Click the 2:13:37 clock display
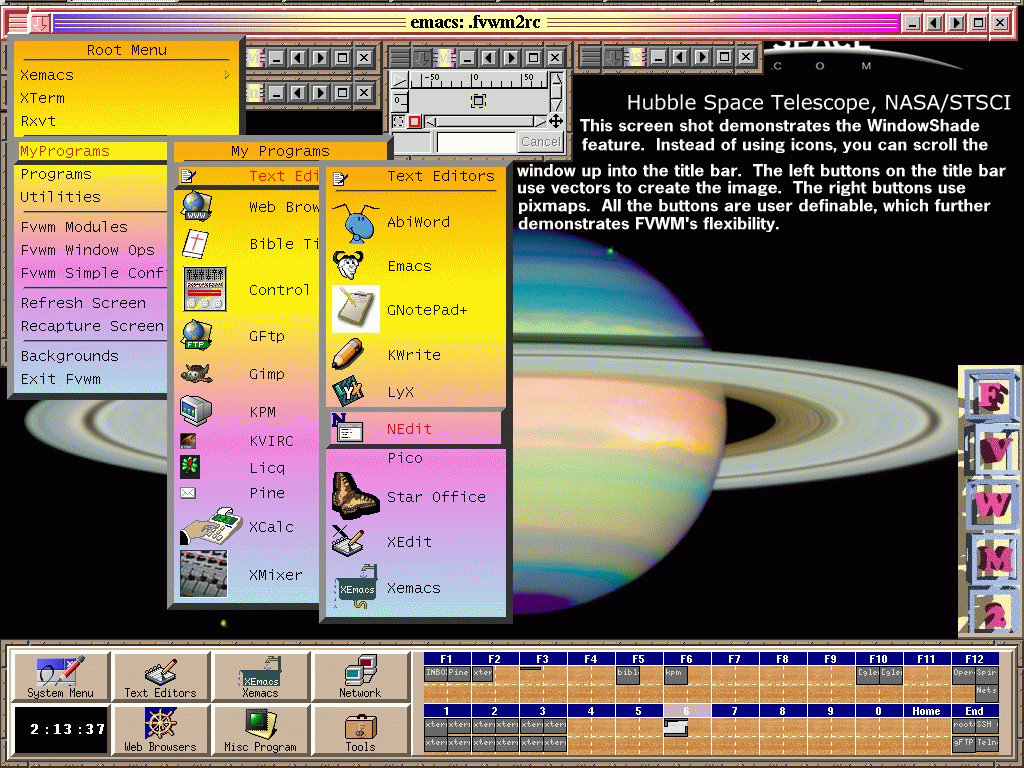This screenshot has width=1024, height=768. [x=61, y=729]
